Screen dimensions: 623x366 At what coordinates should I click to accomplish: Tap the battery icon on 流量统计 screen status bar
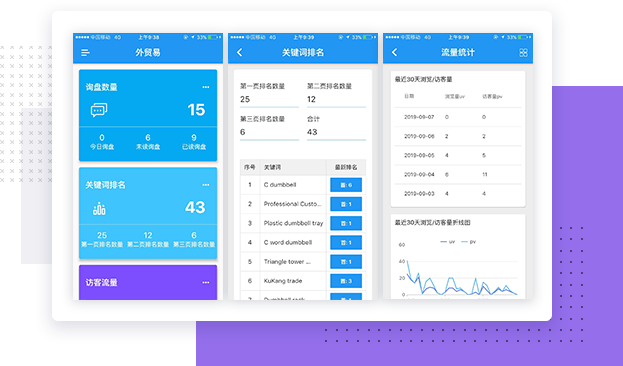tap(523, 37)
